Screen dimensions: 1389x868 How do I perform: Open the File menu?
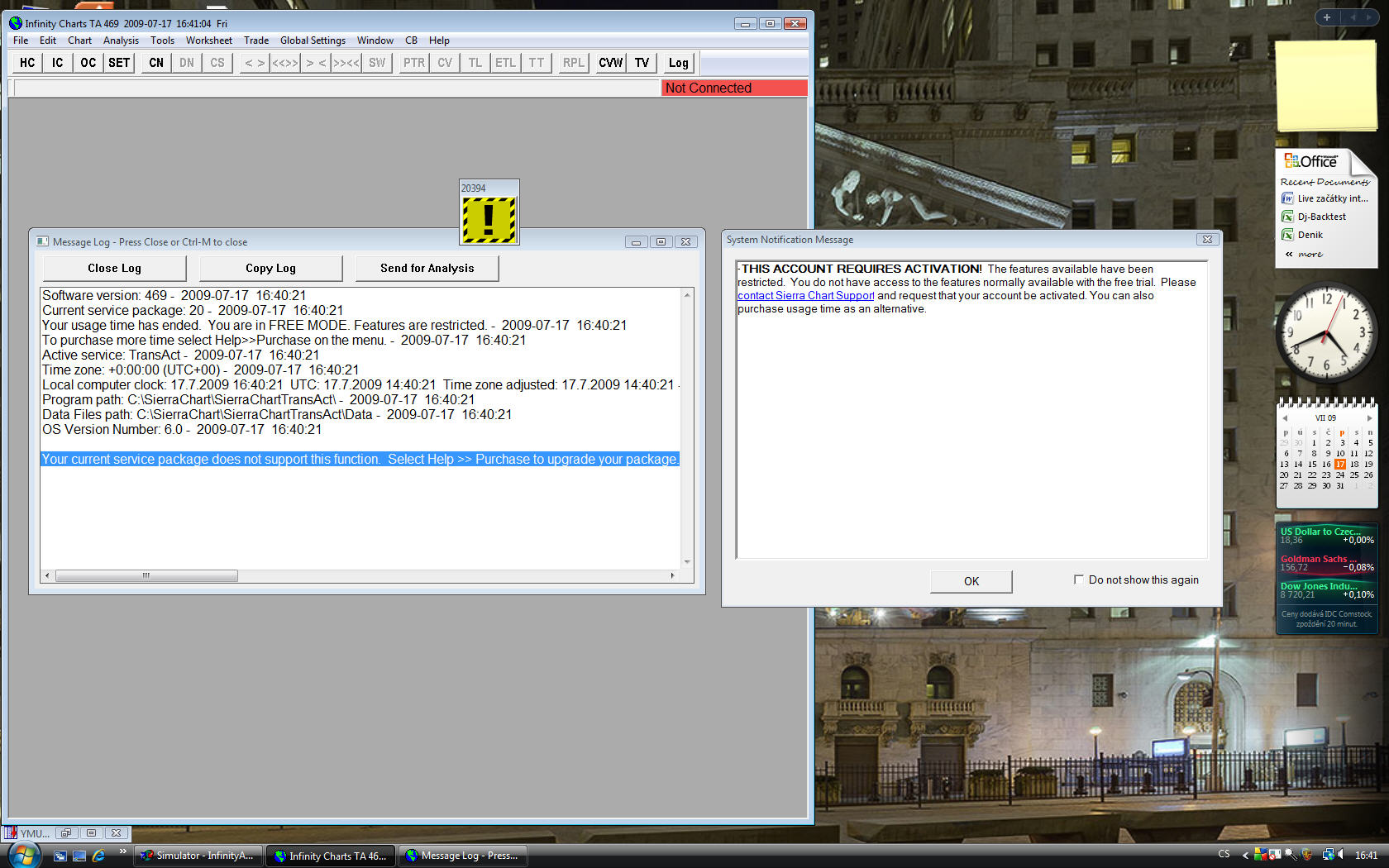21,41
